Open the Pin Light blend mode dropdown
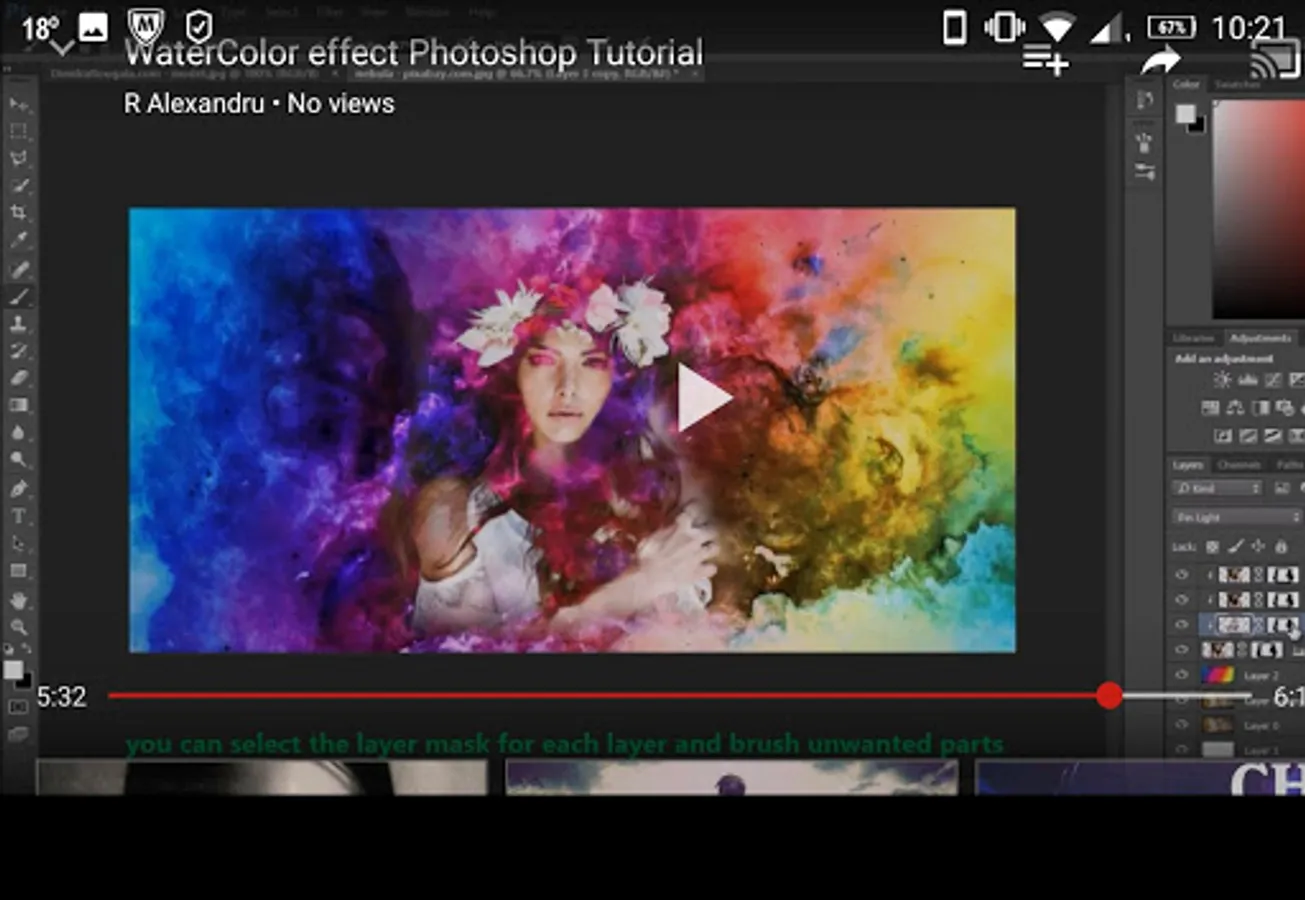 pos(1238,517)
